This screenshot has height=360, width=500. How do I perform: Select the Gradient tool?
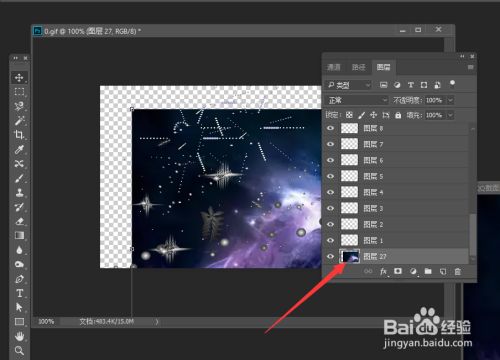19,235
